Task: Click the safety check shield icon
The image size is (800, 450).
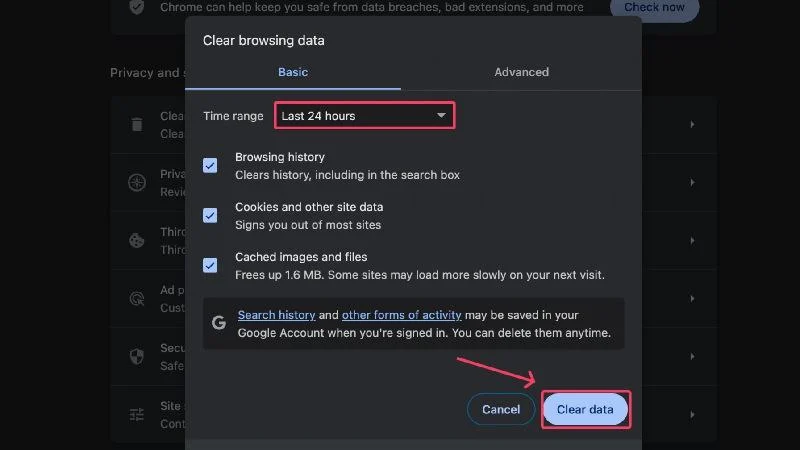Action: (137, 7)
